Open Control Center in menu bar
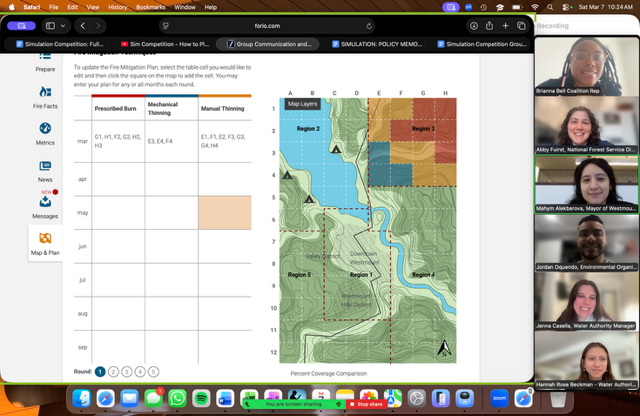The image size is (640, 416). pyautogui.click(x=567, y=7)
